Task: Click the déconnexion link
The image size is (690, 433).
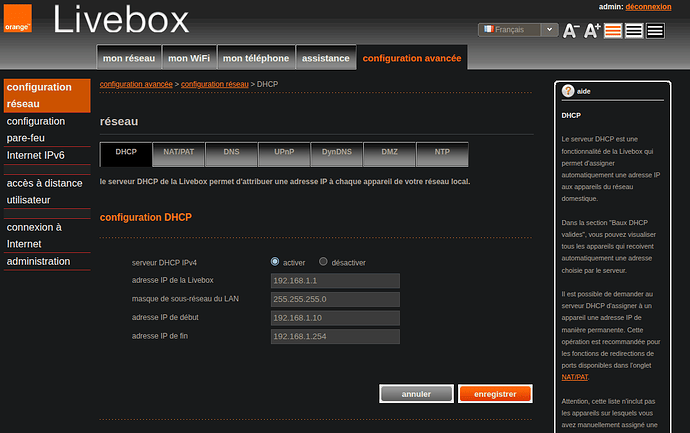Action: tap(648, 7)
